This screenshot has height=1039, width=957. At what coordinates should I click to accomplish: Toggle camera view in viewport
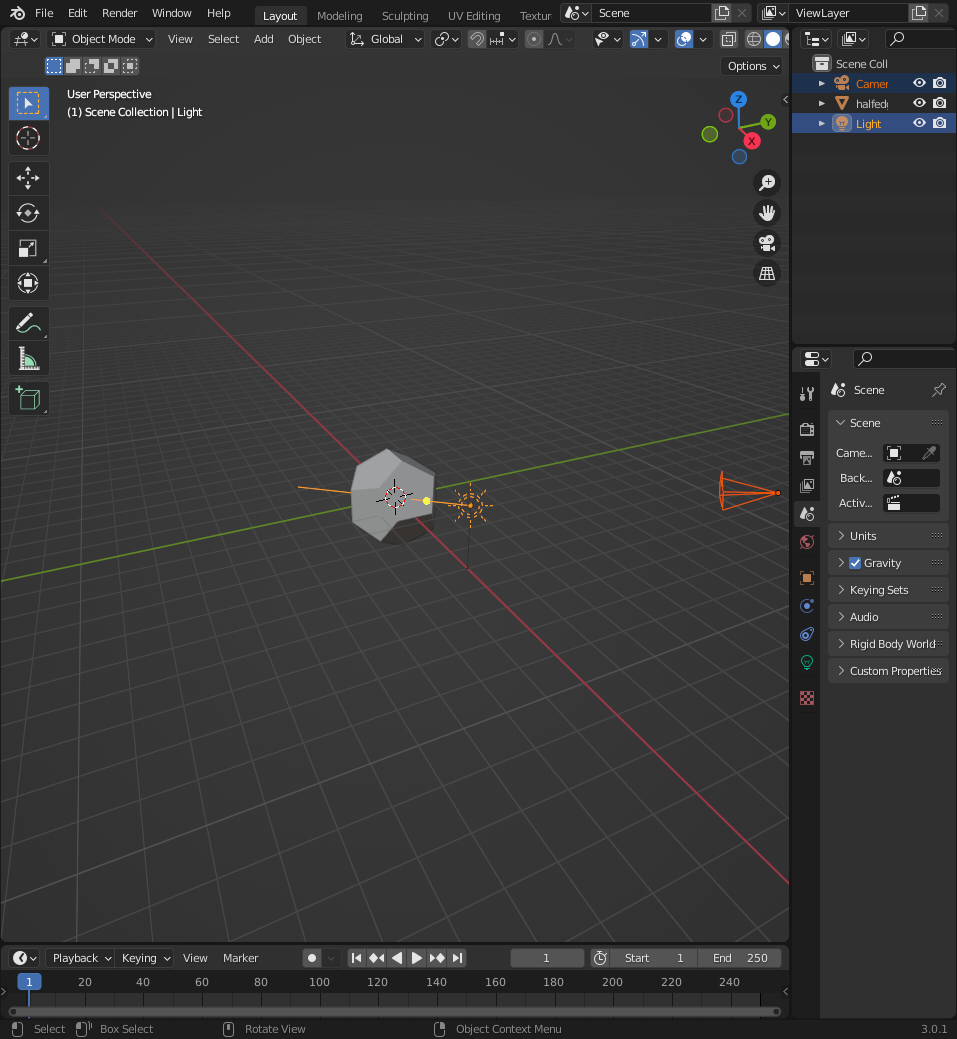[767, 243]
